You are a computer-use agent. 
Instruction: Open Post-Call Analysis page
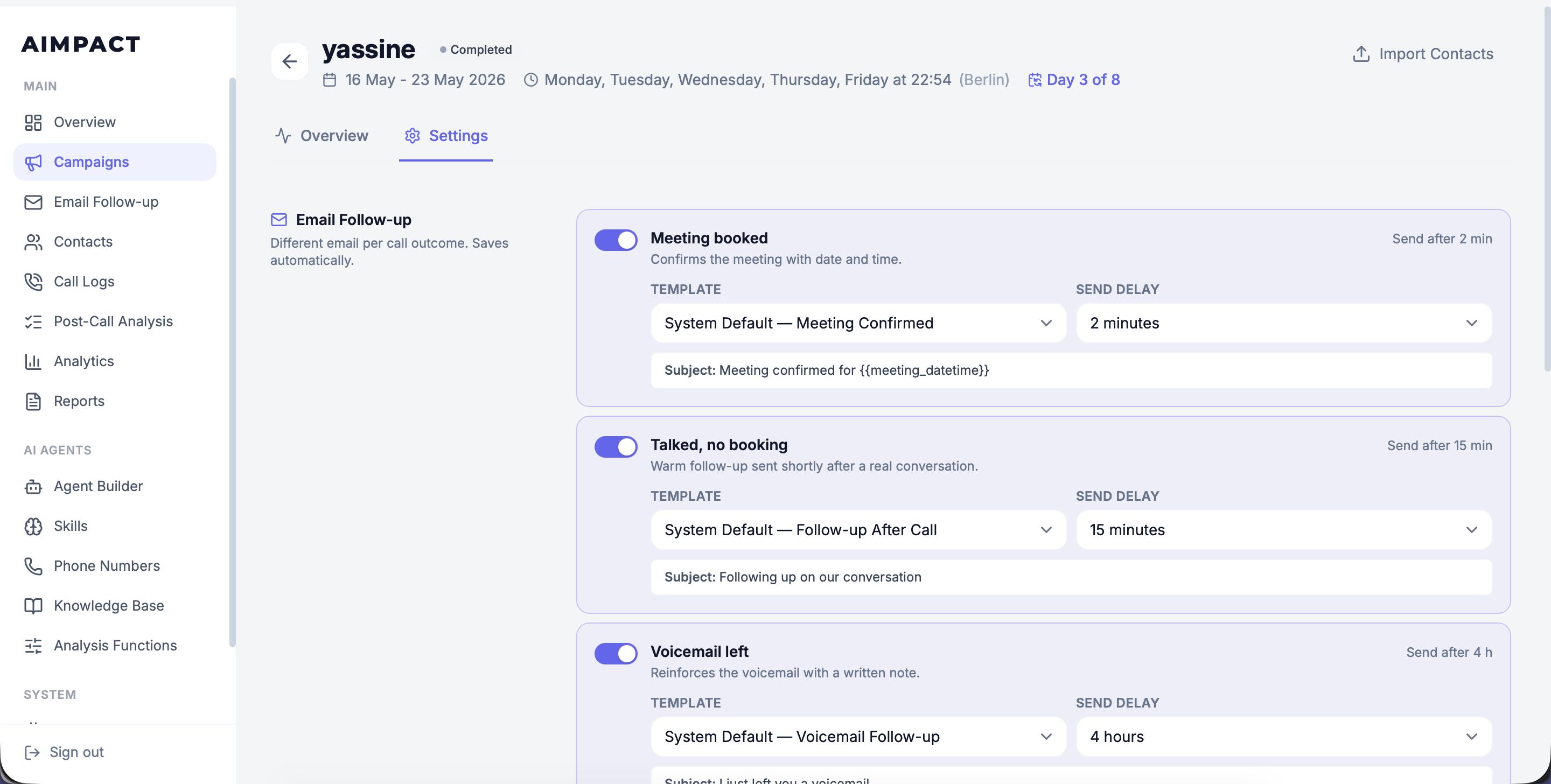click(x=114, y=321)
